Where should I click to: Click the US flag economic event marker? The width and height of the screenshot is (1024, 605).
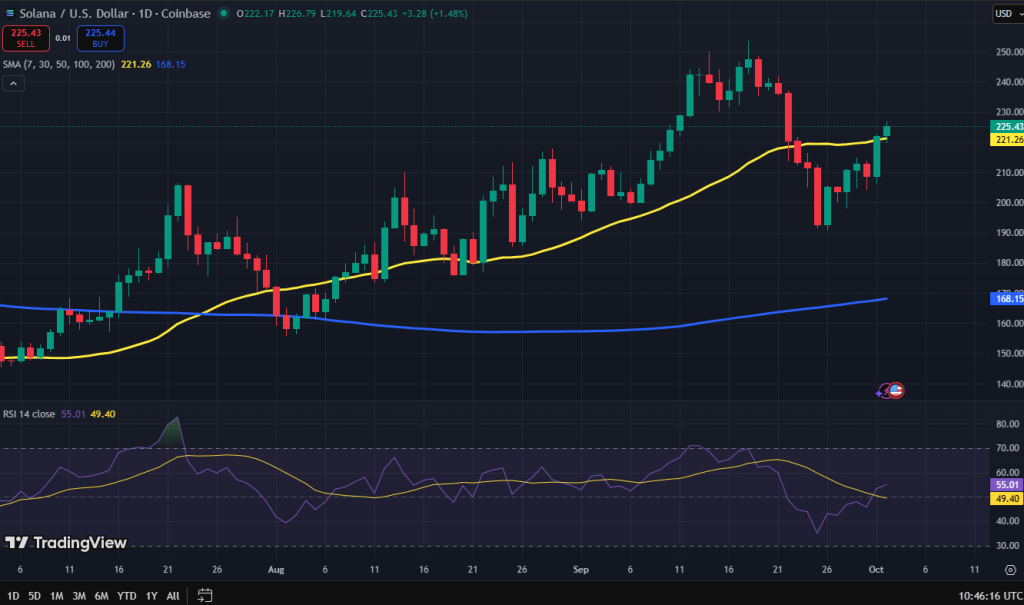896,391
